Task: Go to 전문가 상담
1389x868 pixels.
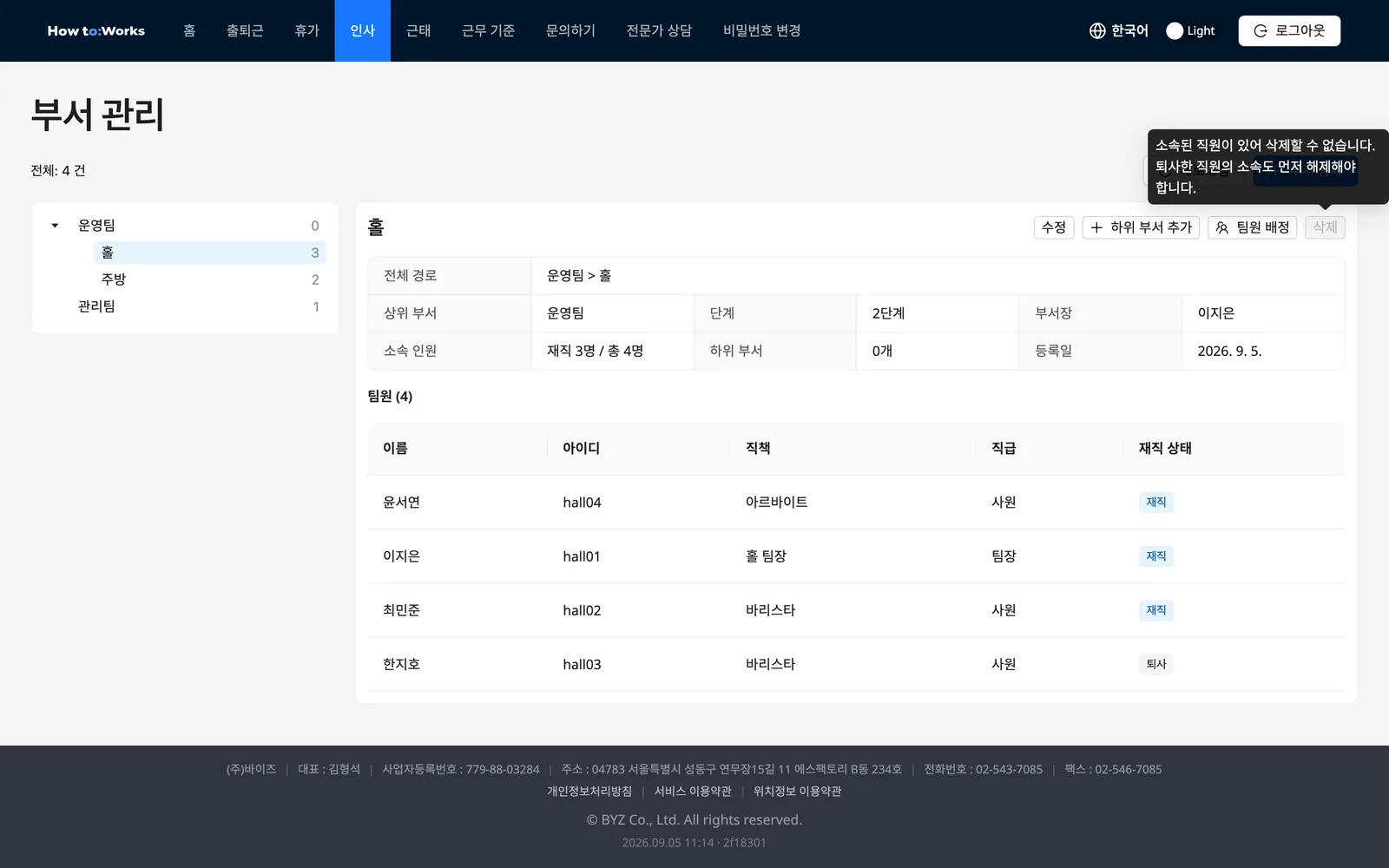Action: point(659,31)
